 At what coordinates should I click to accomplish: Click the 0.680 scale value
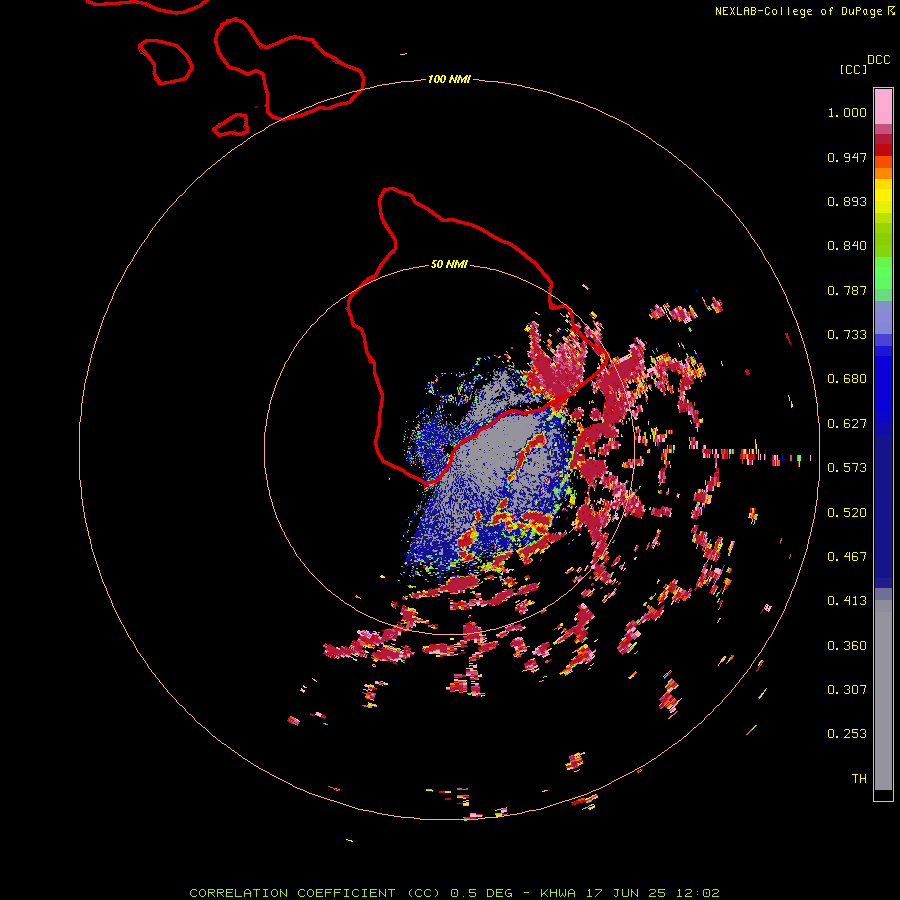point(847,379)
